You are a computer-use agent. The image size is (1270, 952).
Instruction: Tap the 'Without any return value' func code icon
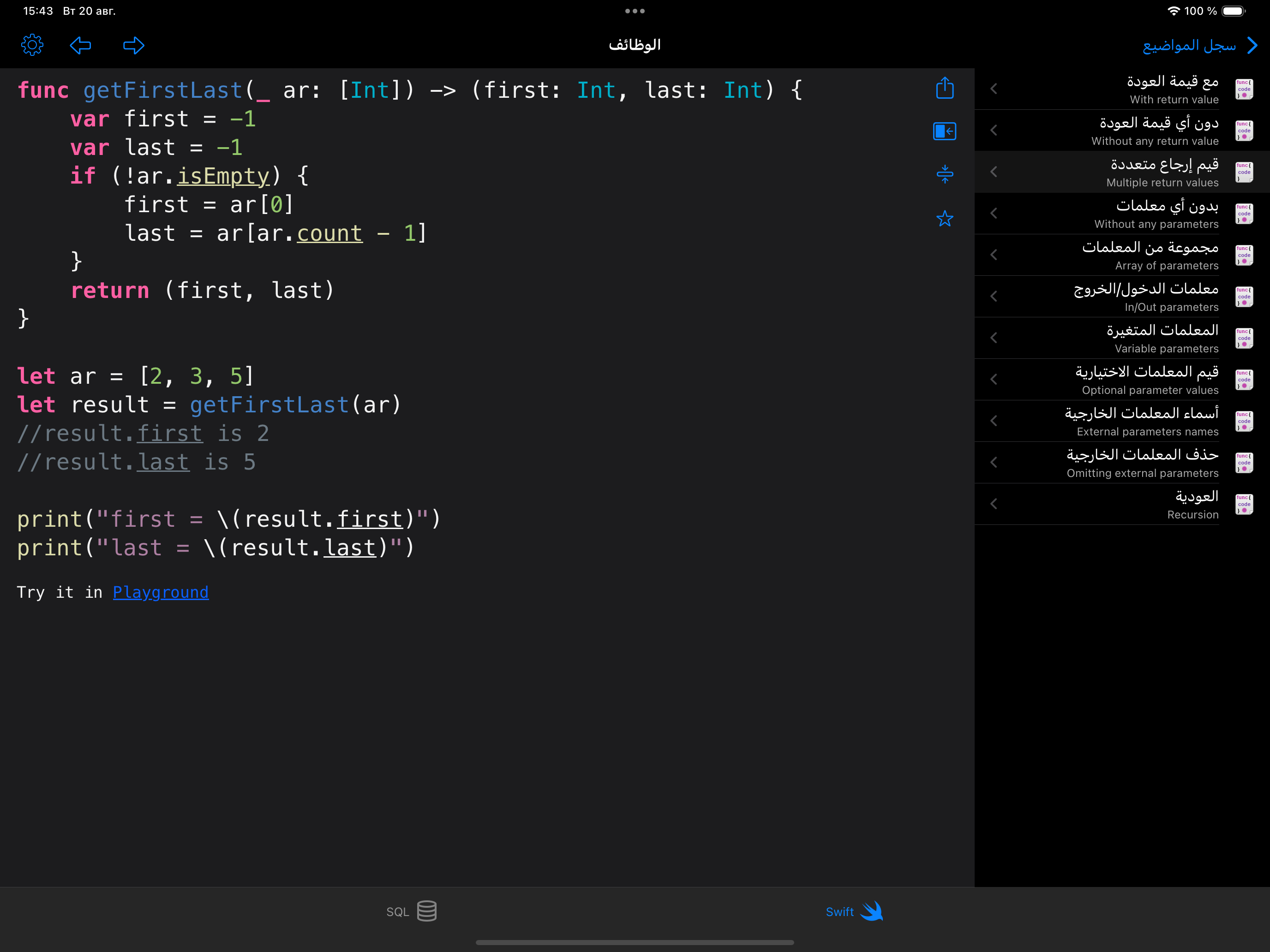pos(1244,130)
